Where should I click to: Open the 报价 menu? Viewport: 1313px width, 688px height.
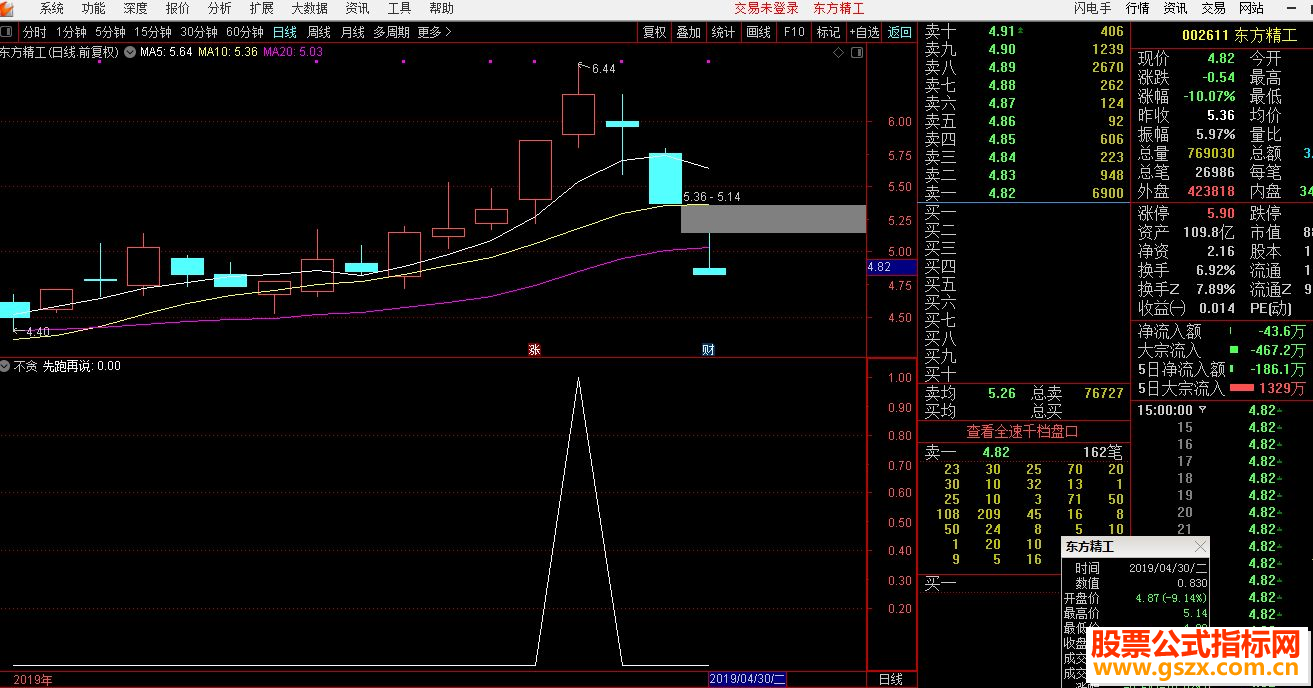tap(177, 8)
